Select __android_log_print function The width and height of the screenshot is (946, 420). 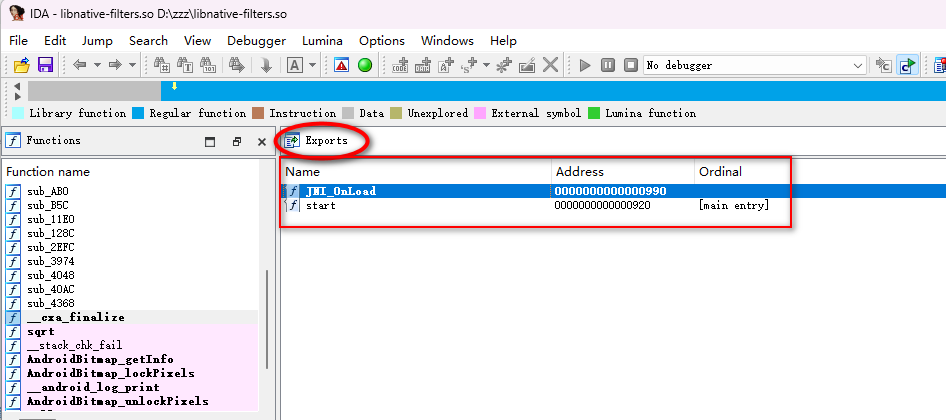[132, 387]
